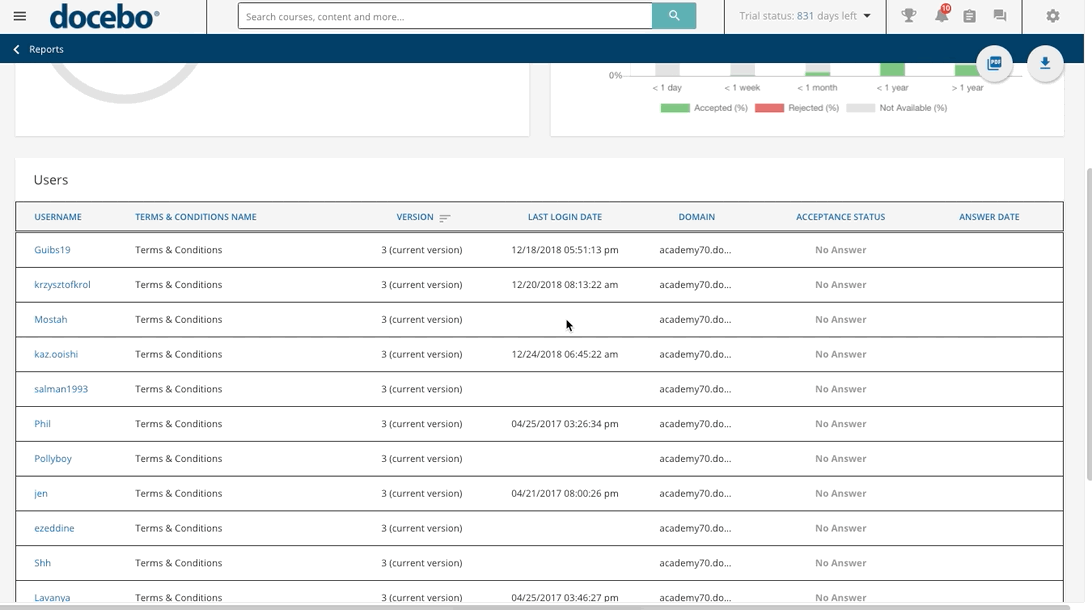Click the Users section heading
Screen dimensions: 1092x610
click(51, 180)
